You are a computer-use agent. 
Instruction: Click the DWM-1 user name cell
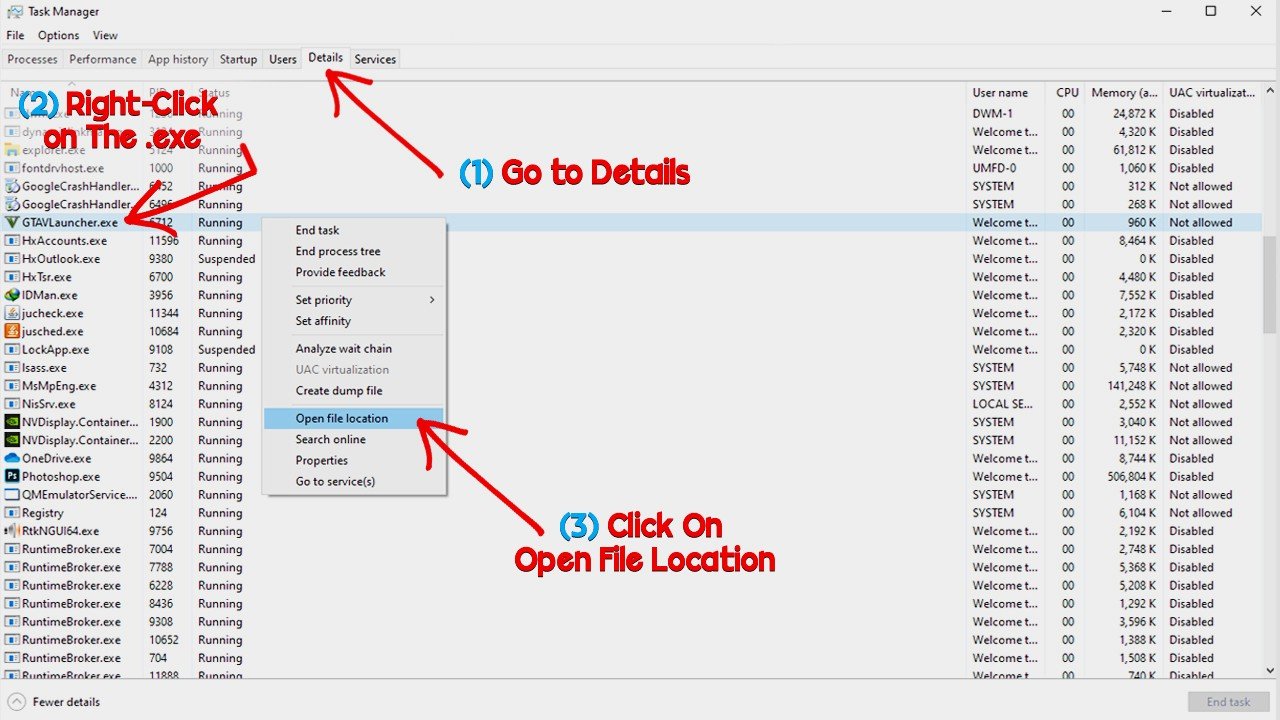[993, 114]
